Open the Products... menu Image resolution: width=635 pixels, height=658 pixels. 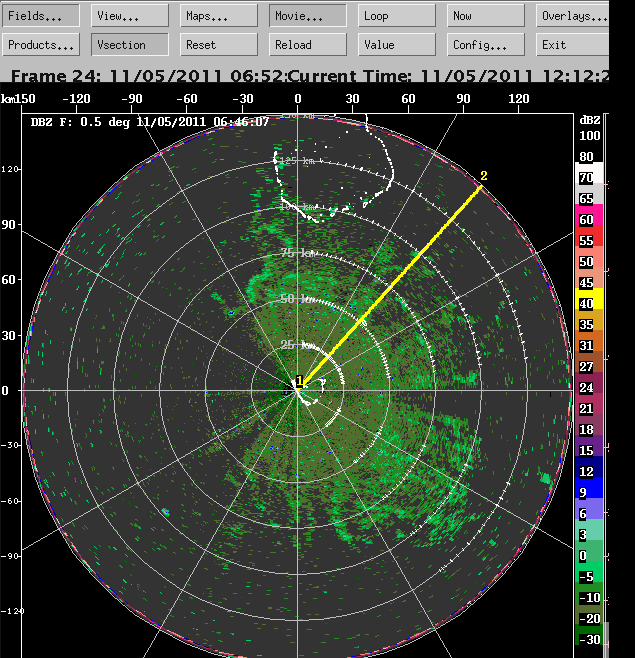[41, 44]
